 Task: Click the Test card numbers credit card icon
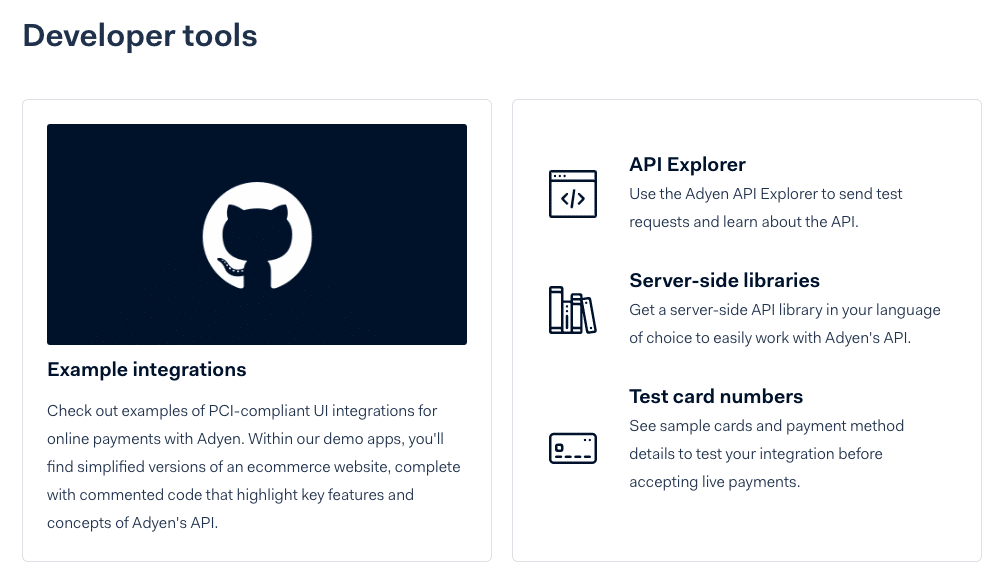572,447
